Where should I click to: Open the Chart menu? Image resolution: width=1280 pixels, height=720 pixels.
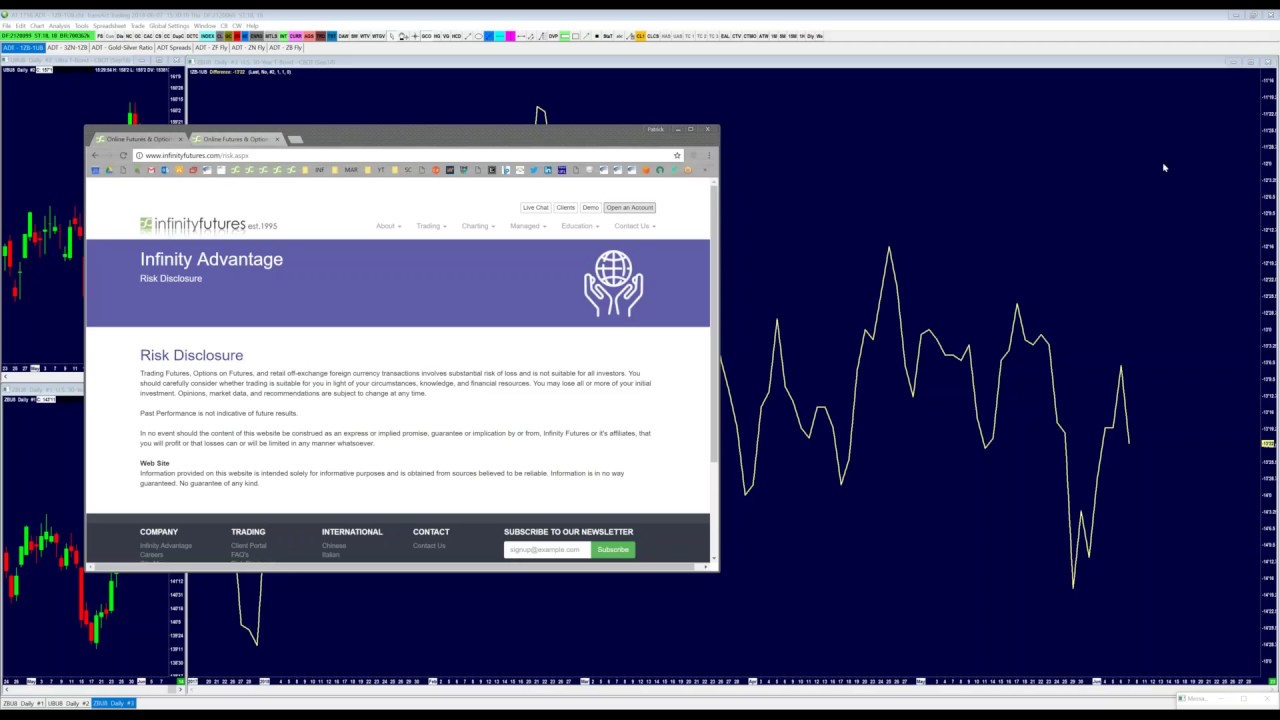pyautogui.click(x=37, y=26)
